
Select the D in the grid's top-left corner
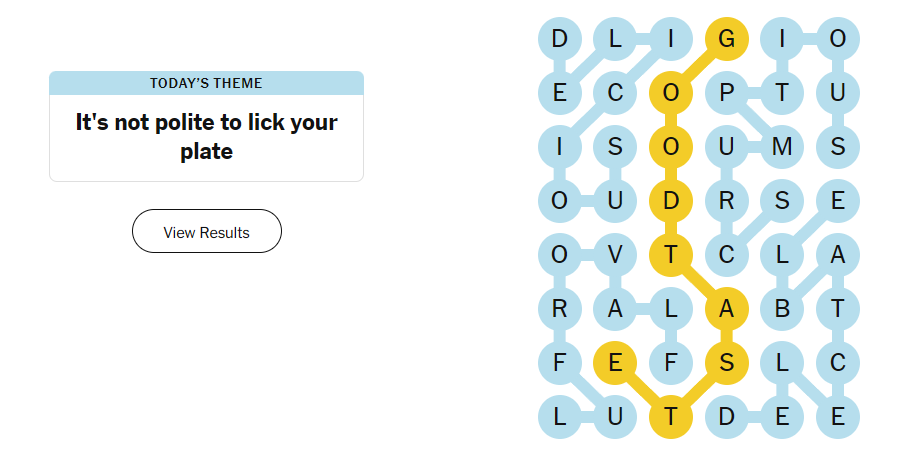tap(559, 39)
